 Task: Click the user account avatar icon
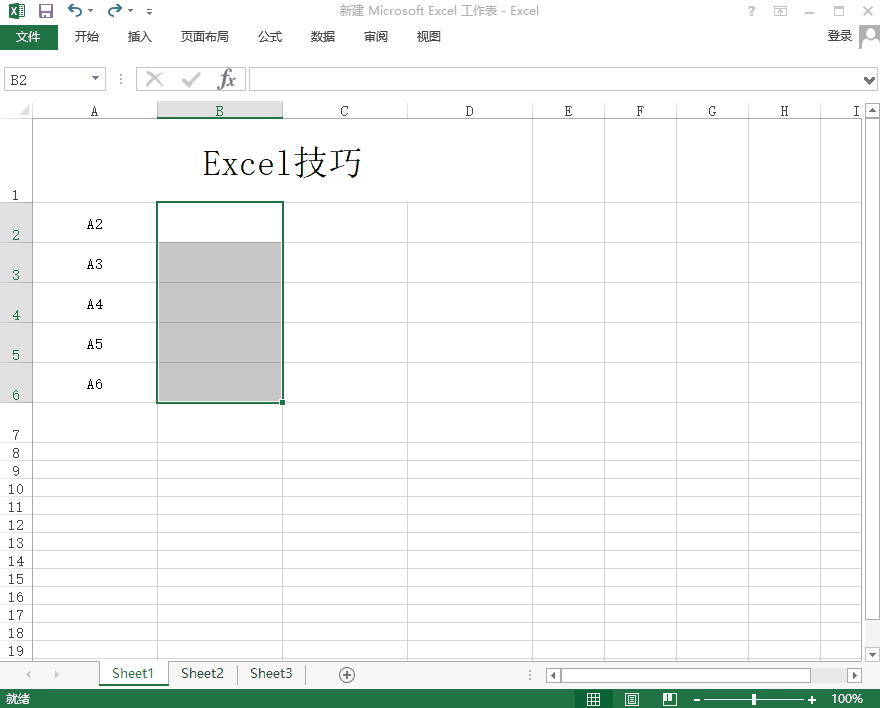869,37
